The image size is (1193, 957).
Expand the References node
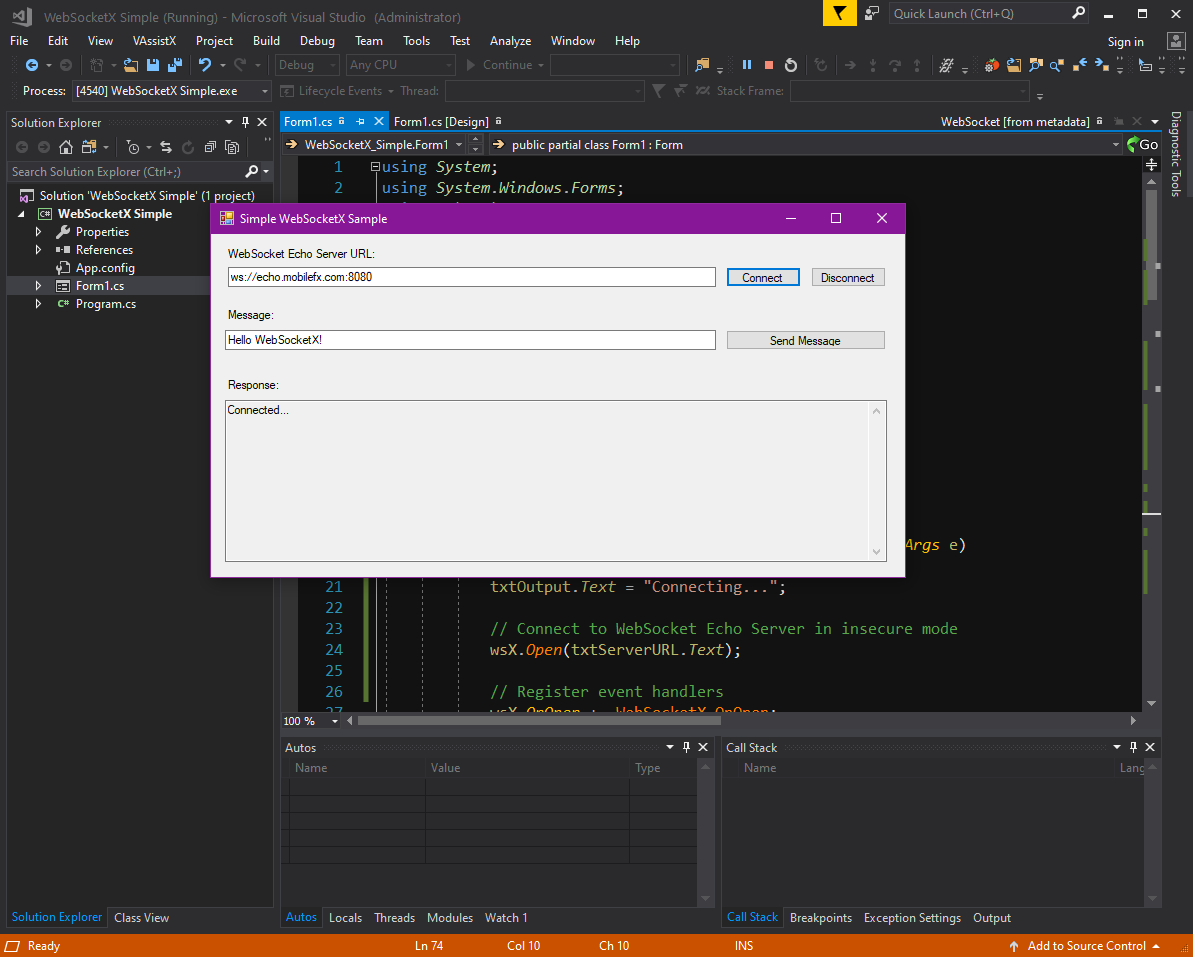pyautogui.click(x=39, y=250)
